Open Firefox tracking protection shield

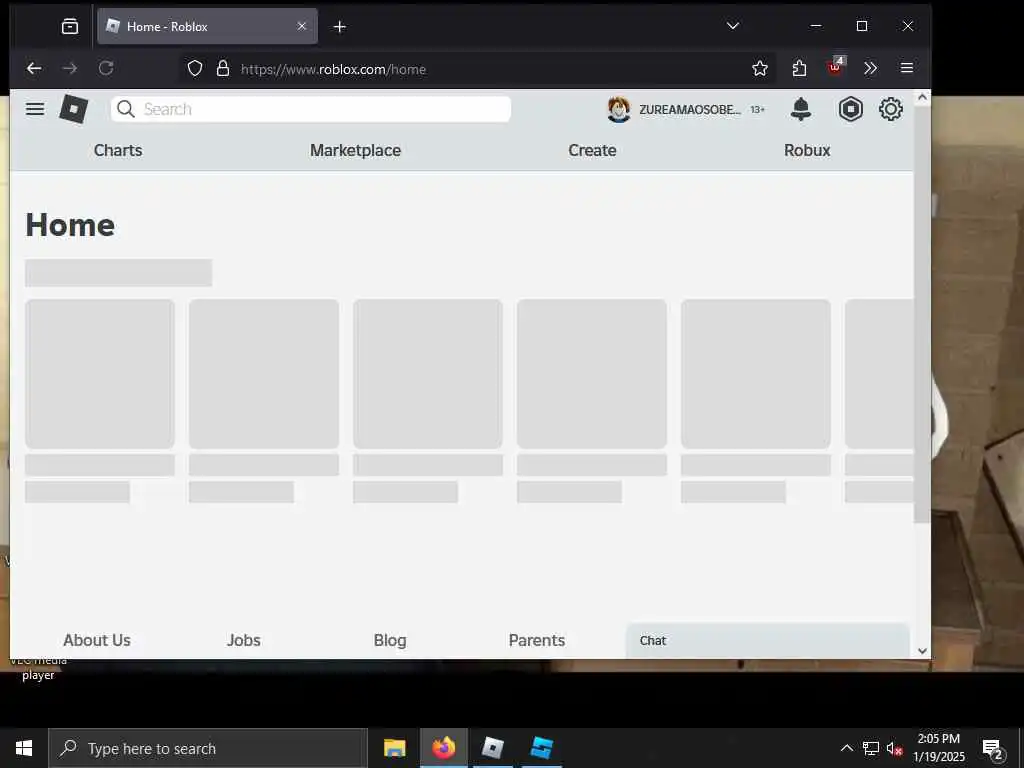[195, 69]
